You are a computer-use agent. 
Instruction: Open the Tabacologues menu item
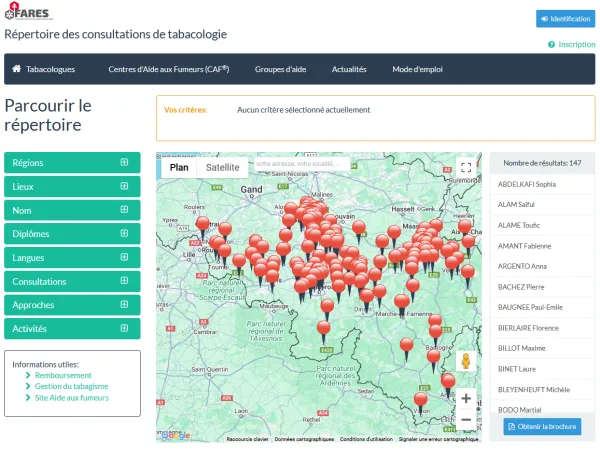click(50, 69)
